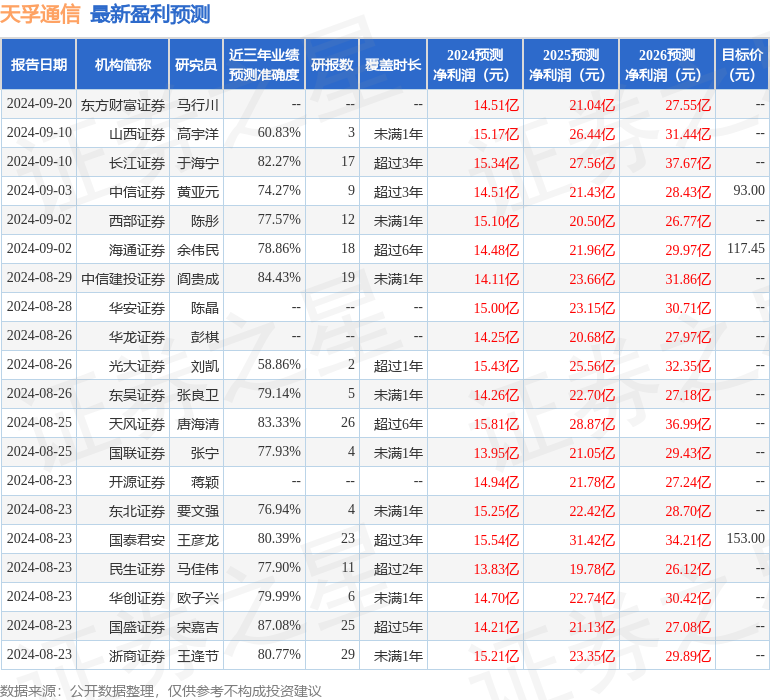Click the 93.00 target price
Image resolution: width=770 pixels, height=700 pixels.
(x=749, y=191)
